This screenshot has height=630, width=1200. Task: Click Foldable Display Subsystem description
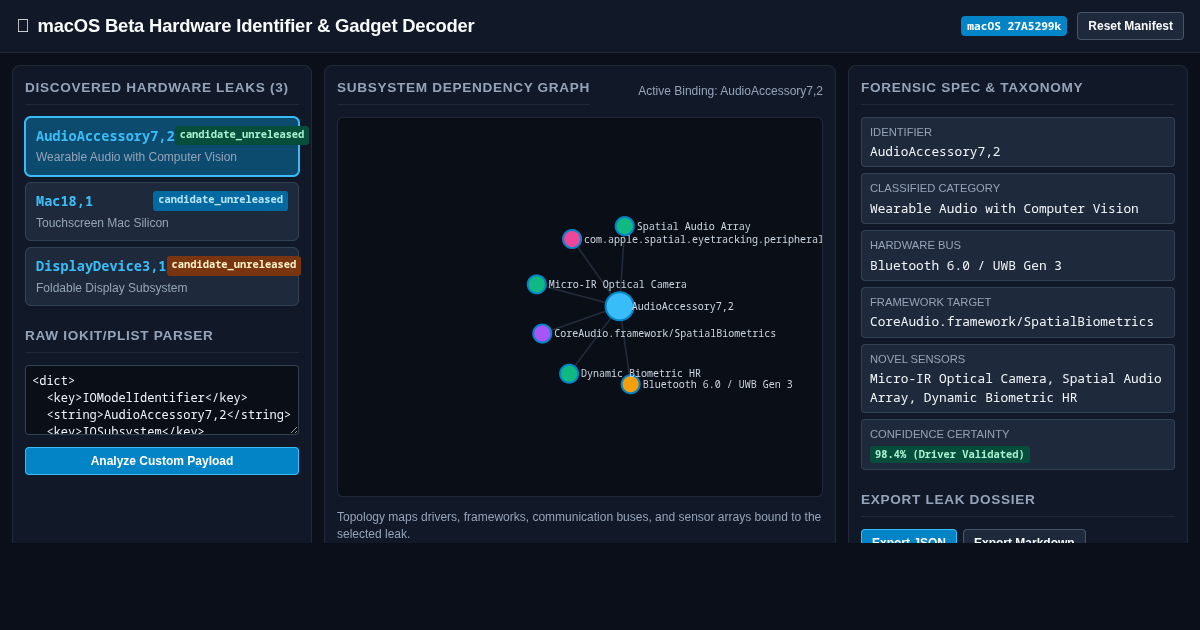[111, 288]
